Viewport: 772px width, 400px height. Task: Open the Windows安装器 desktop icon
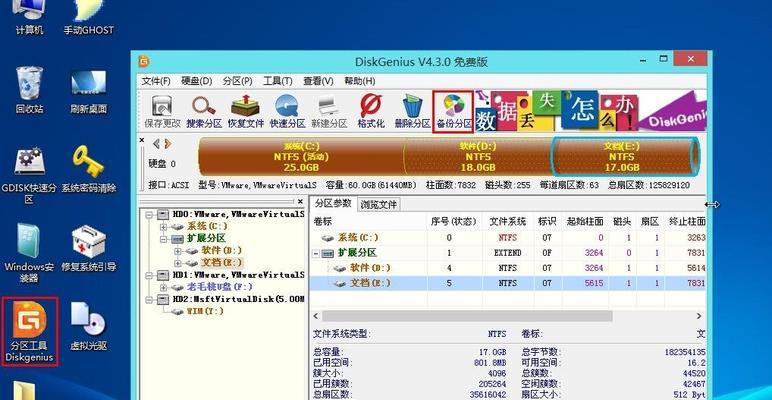[29, 253]
